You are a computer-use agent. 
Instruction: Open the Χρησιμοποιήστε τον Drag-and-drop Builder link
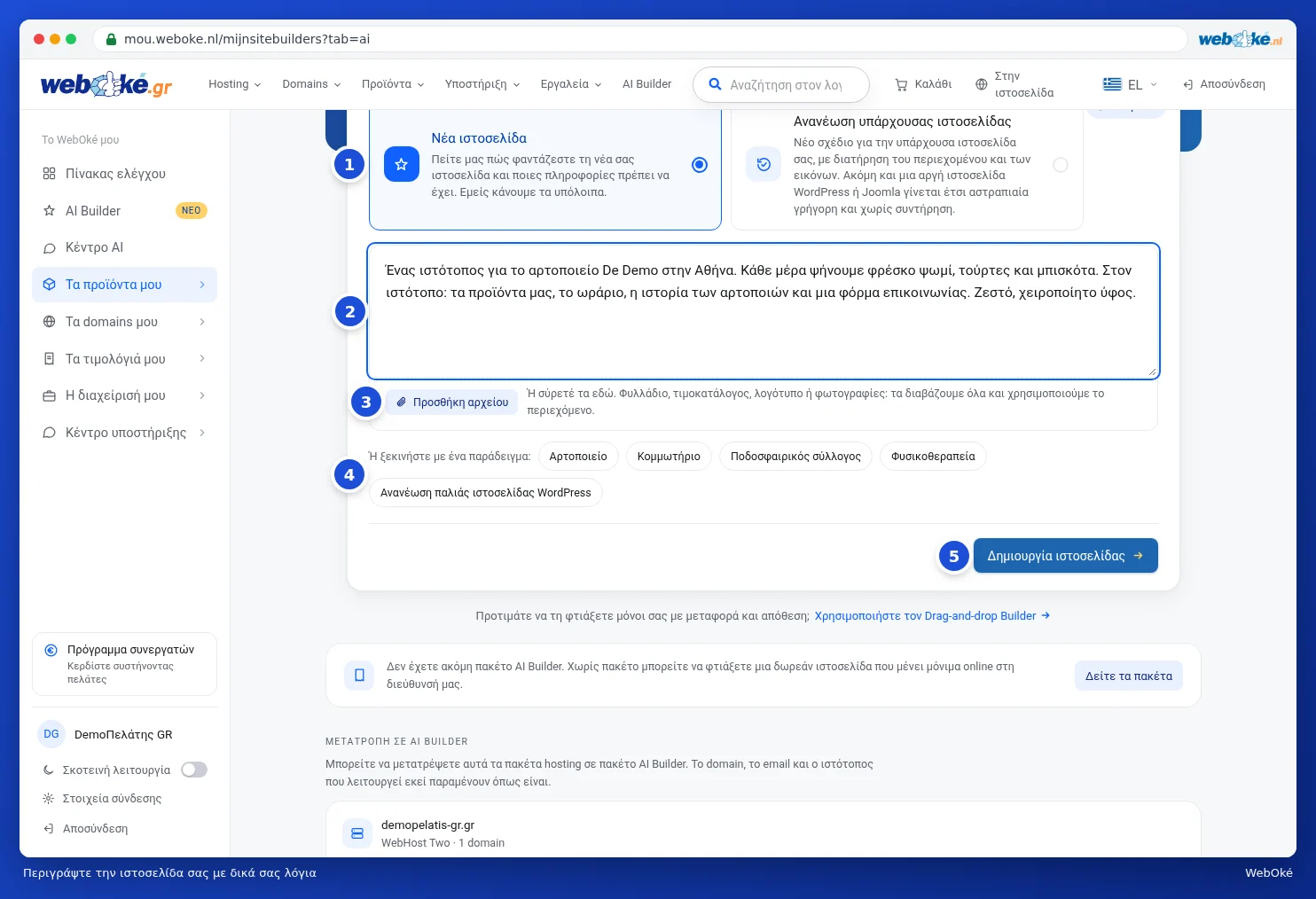tap(932, 616)
